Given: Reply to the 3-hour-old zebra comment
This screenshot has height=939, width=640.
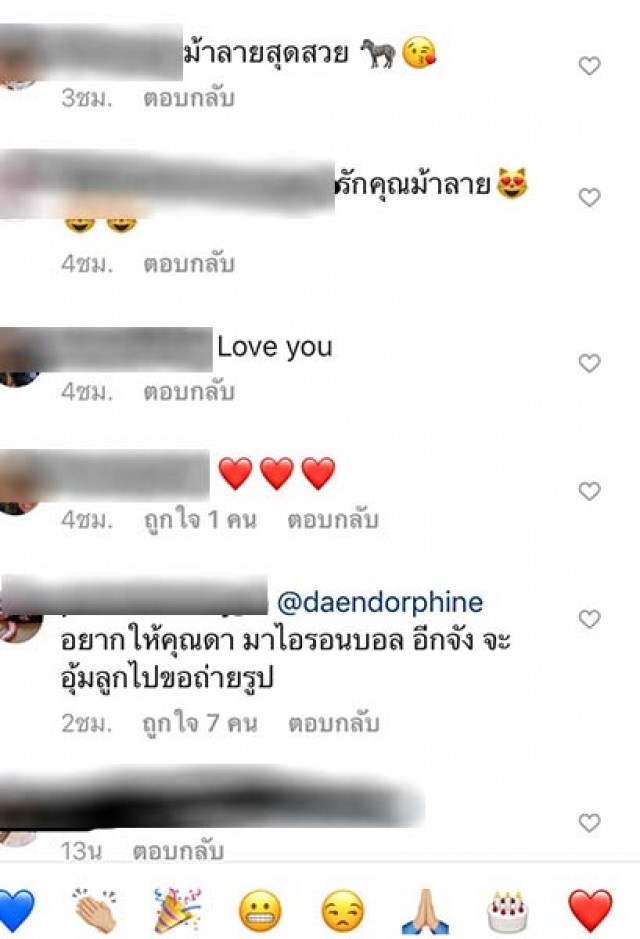Looking at the screenshot, I should point(189,98).
